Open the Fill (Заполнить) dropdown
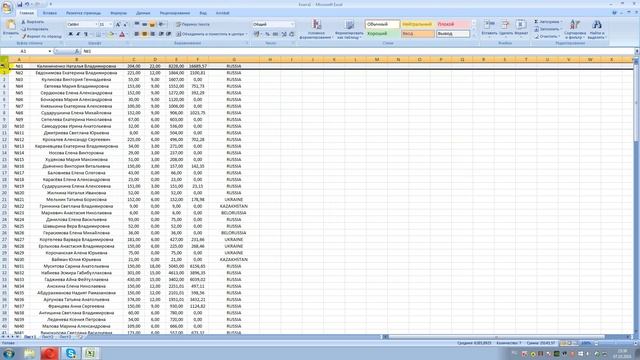This screenshot has width=640, height=360. (548, 29)
